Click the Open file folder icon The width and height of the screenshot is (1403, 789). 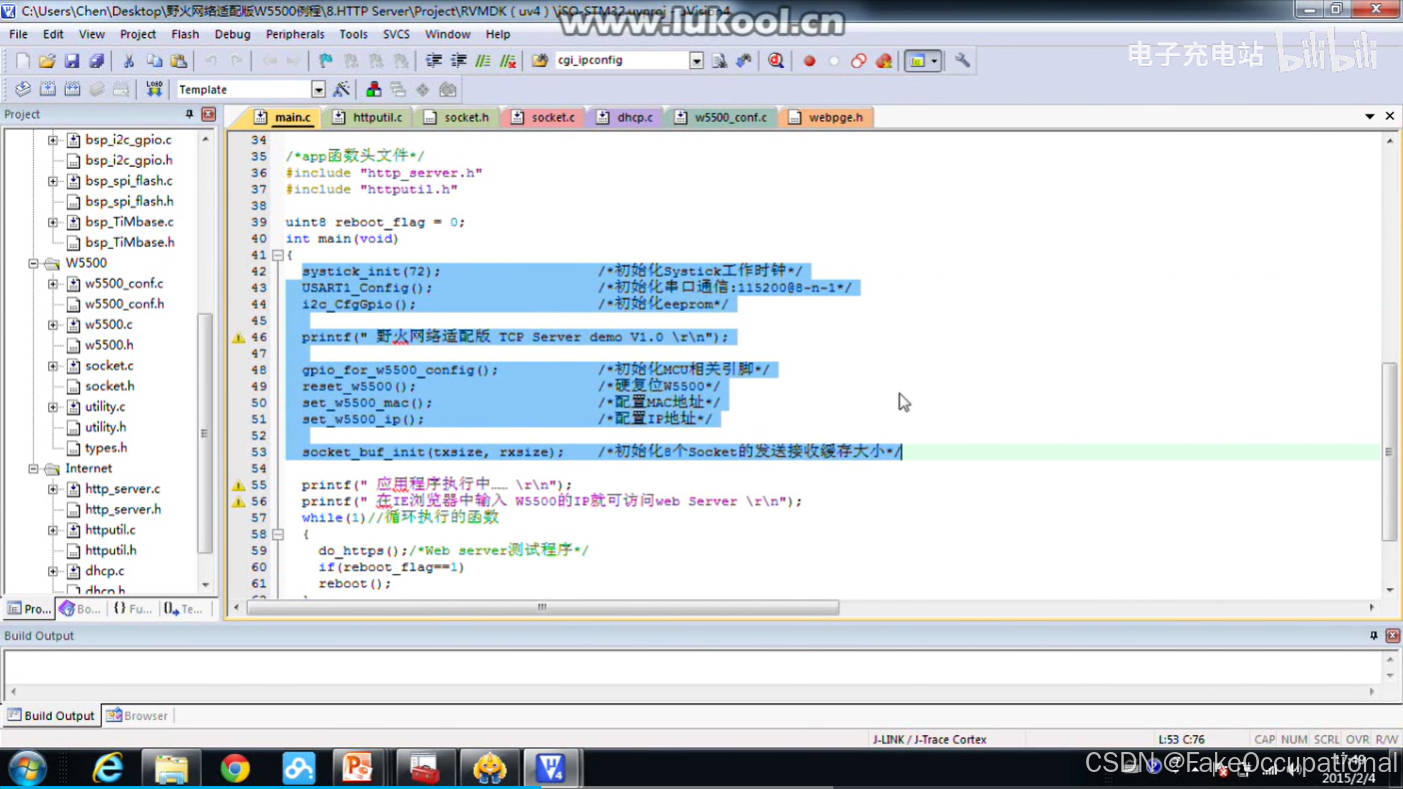tap(47, 61)
